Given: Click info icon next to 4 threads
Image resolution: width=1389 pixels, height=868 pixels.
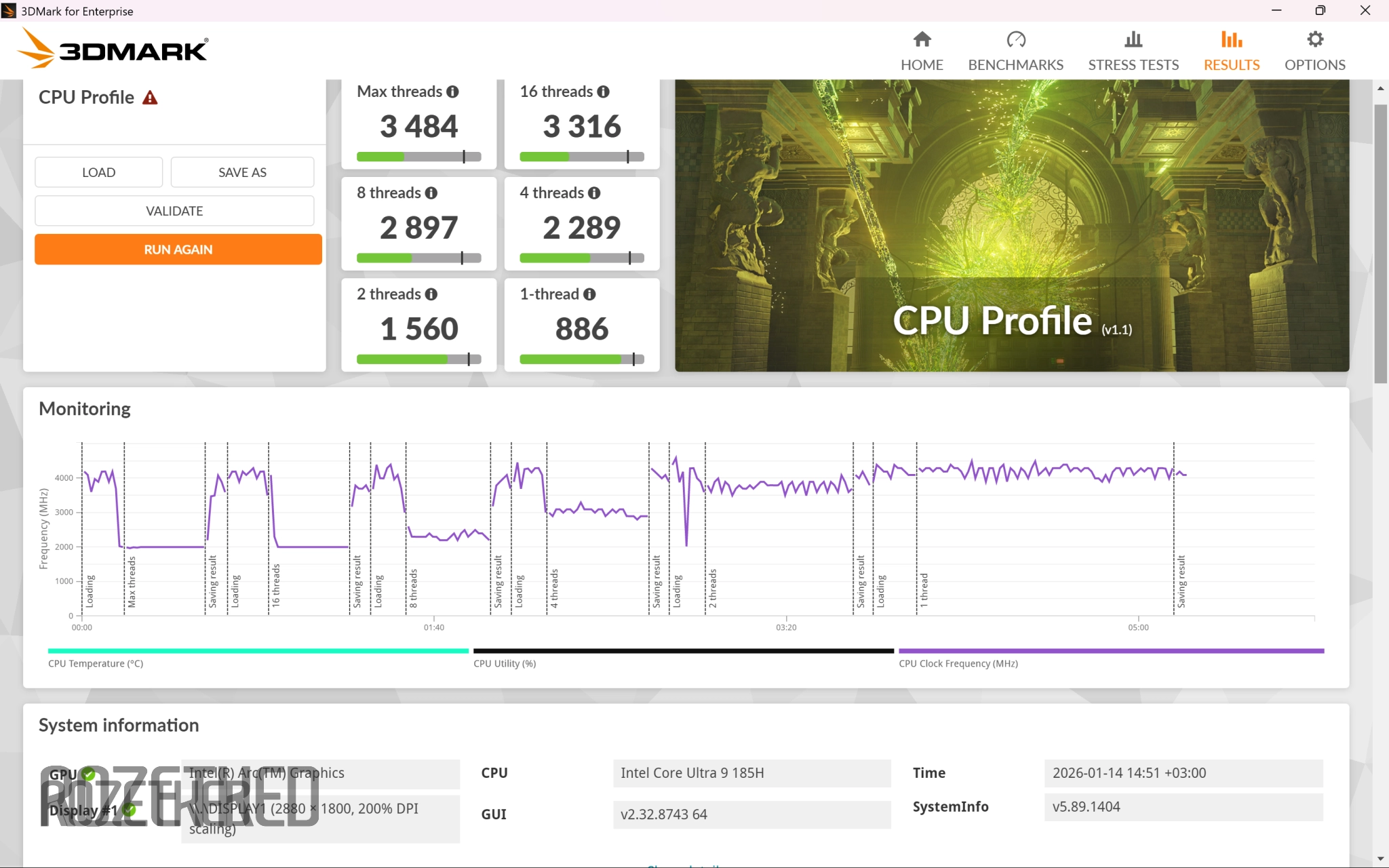Looking at the screenshot, I should (594, 193).
